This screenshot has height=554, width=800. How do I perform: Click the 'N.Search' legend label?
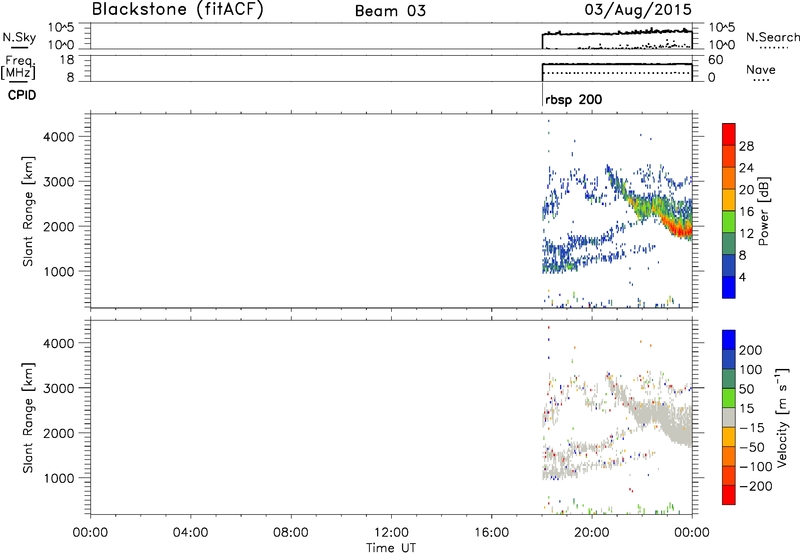click(772, 37)
